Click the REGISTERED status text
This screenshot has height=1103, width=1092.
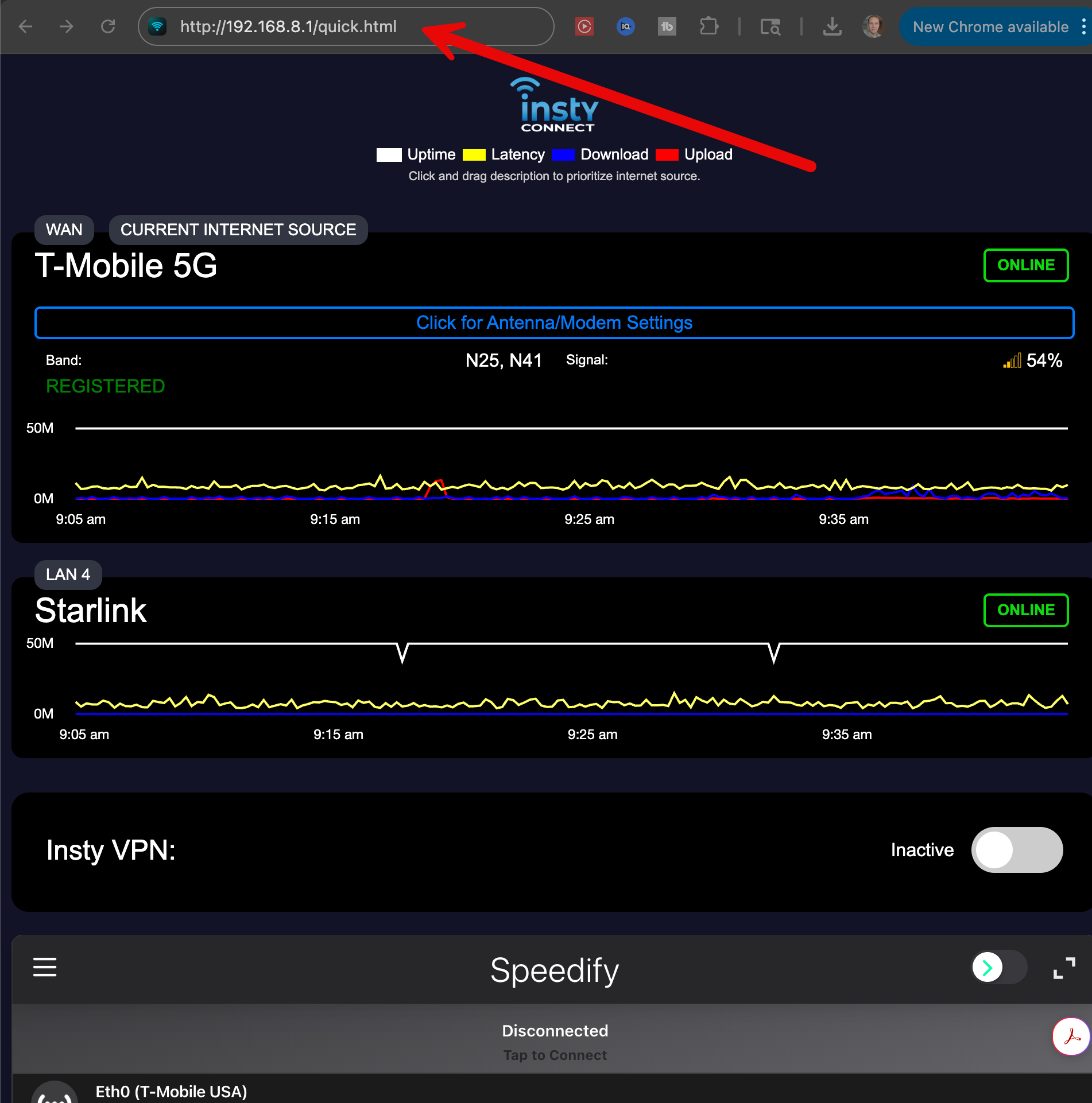pos(106,386)
